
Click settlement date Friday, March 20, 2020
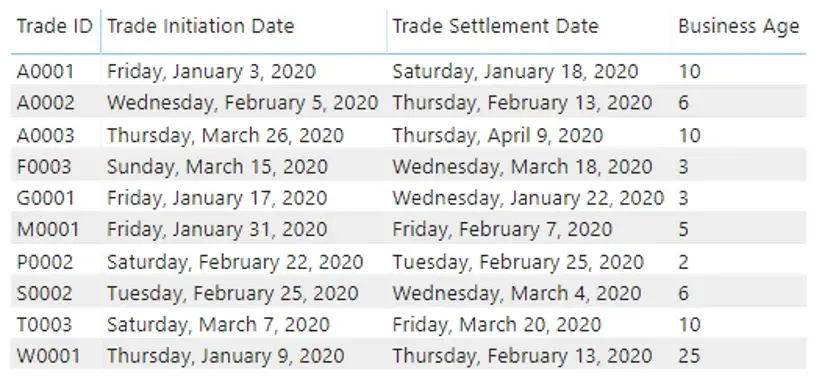496,325
